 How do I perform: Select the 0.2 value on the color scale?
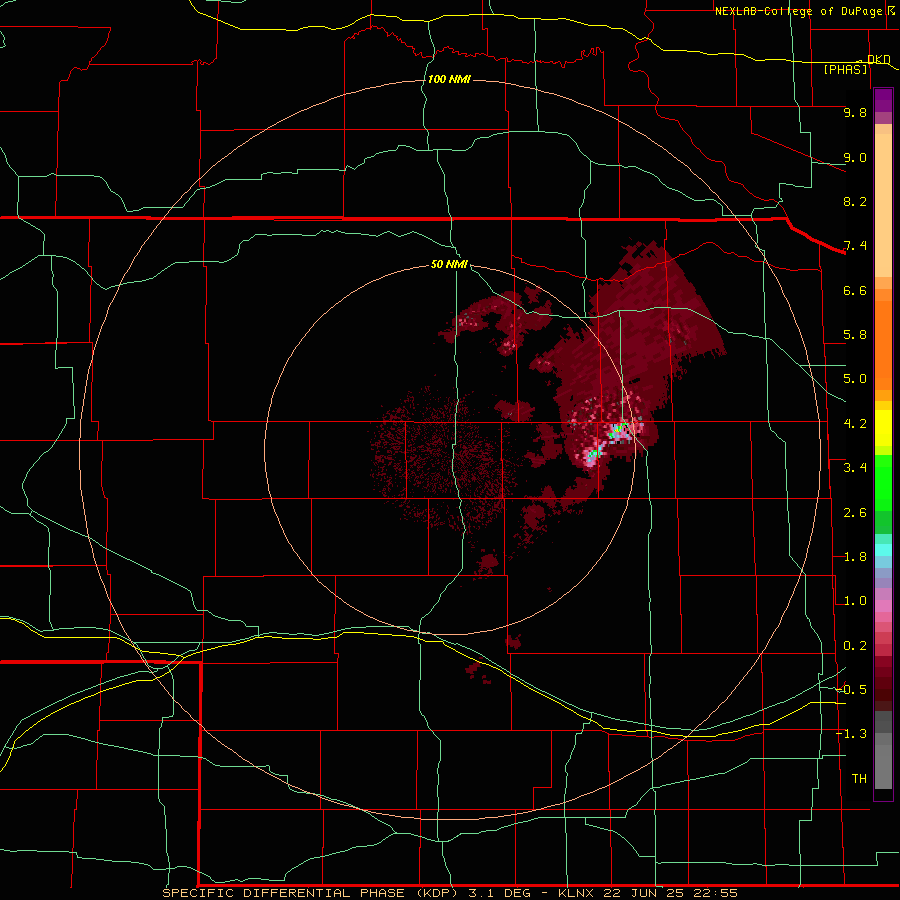click(855, 646)
